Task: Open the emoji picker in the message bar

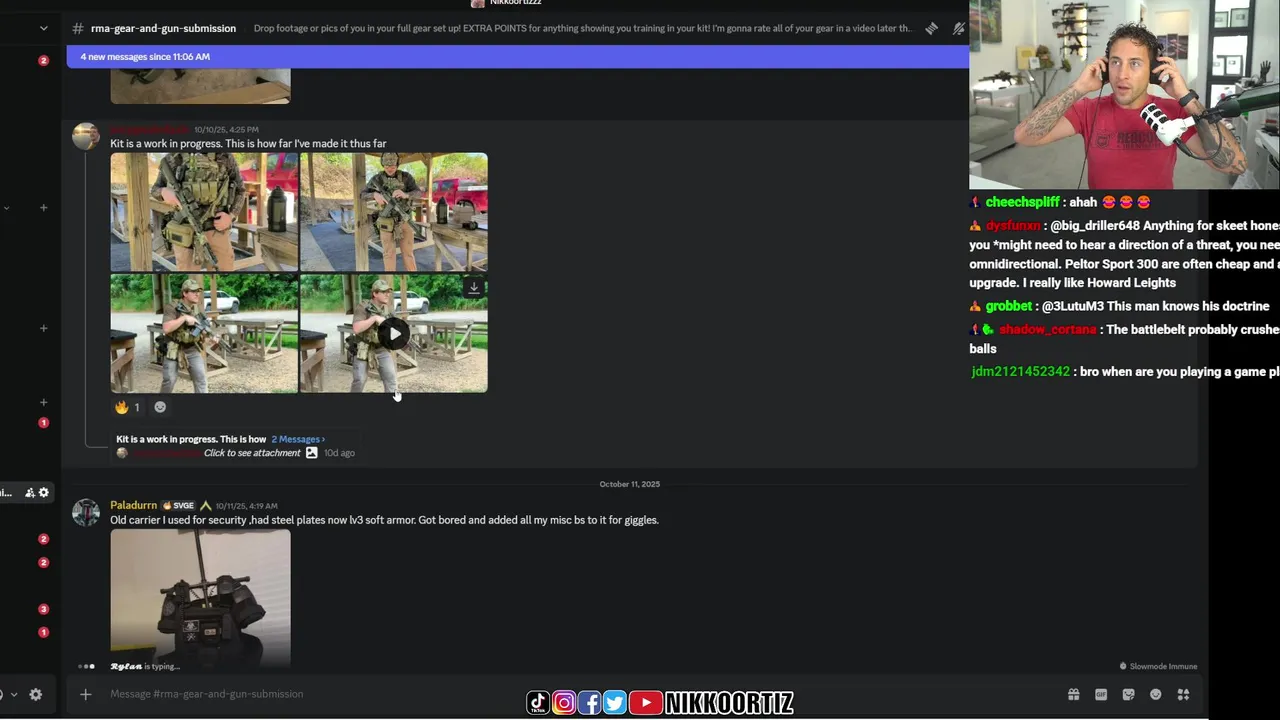Action: click(1156, 694)
